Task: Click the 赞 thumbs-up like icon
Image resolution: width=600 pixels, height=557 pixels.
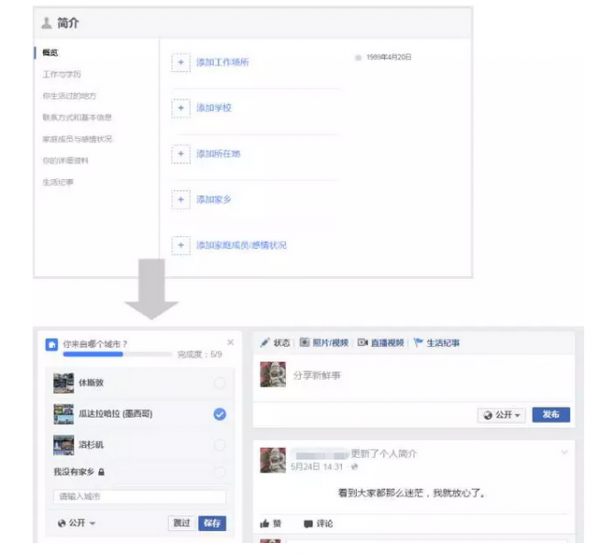Action: pos(266,523)
